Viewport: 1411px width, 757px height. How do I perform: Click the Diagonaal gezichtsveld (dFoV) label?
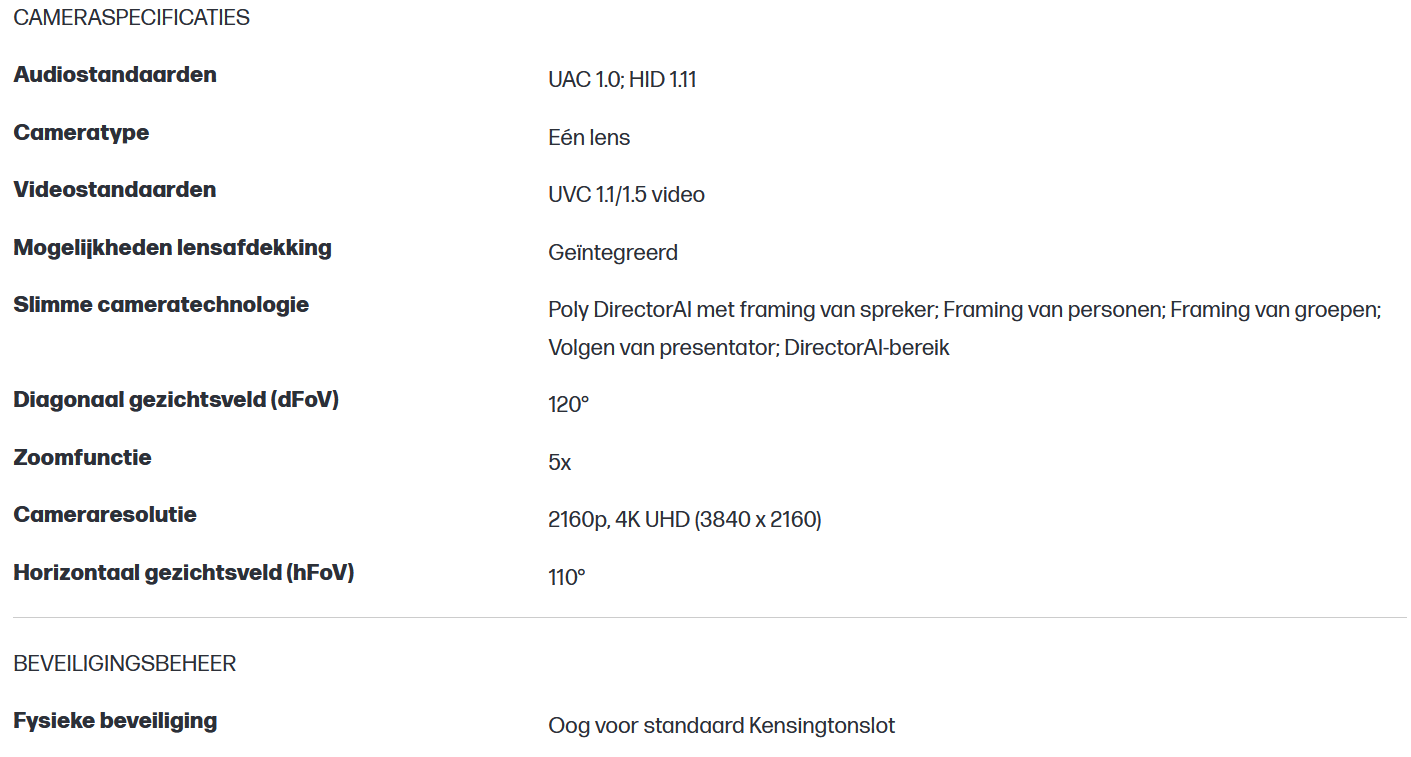coord(176,400)
